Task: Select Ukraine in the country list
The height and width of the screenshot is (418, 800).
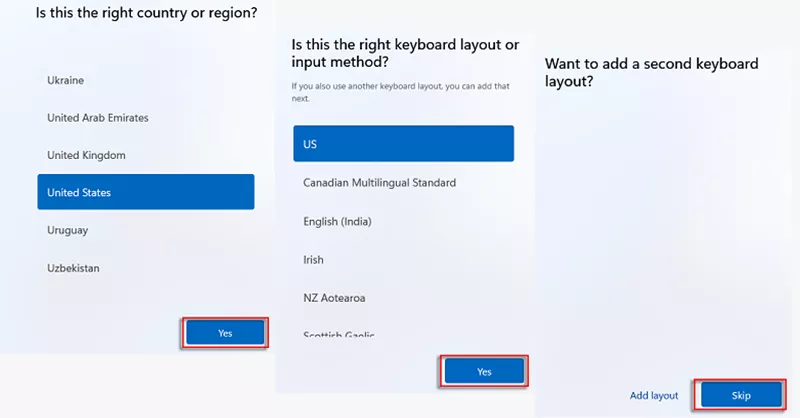Action: (66, 80)
